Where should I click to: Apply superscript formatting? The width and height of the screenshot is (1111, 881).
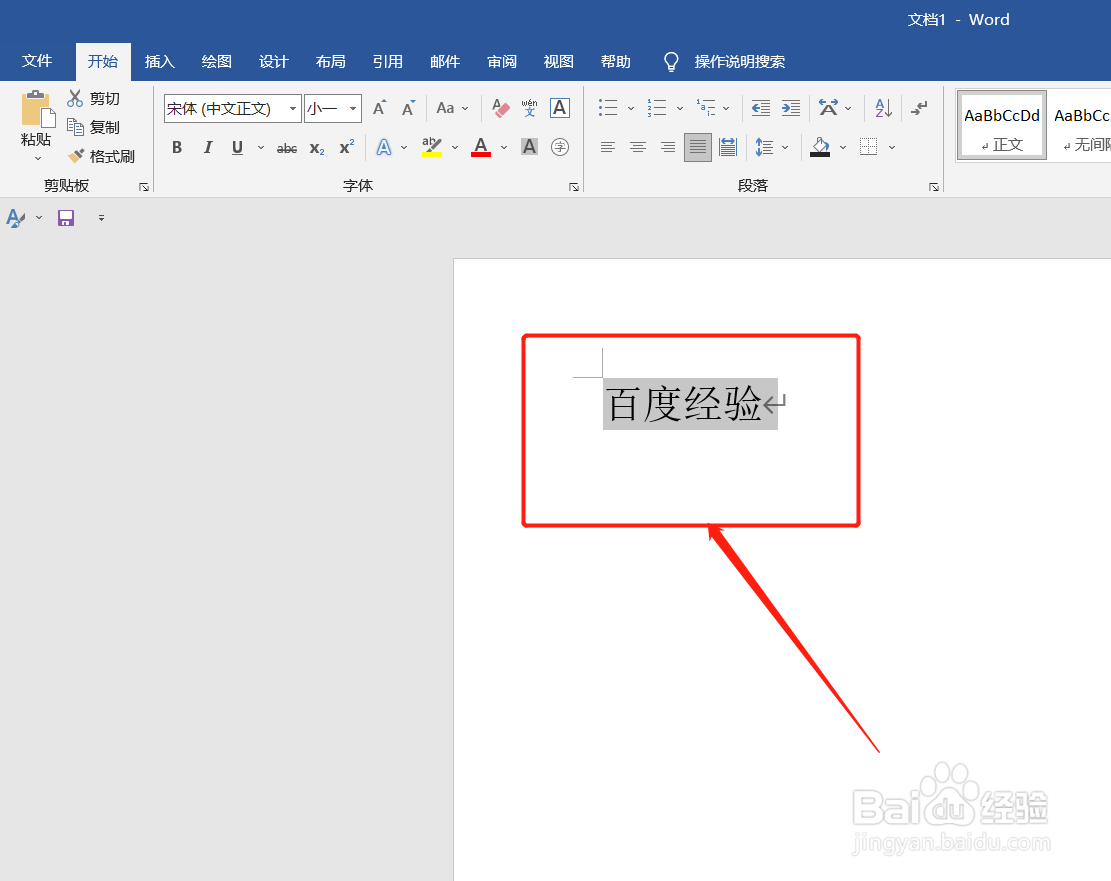(346, 147)
